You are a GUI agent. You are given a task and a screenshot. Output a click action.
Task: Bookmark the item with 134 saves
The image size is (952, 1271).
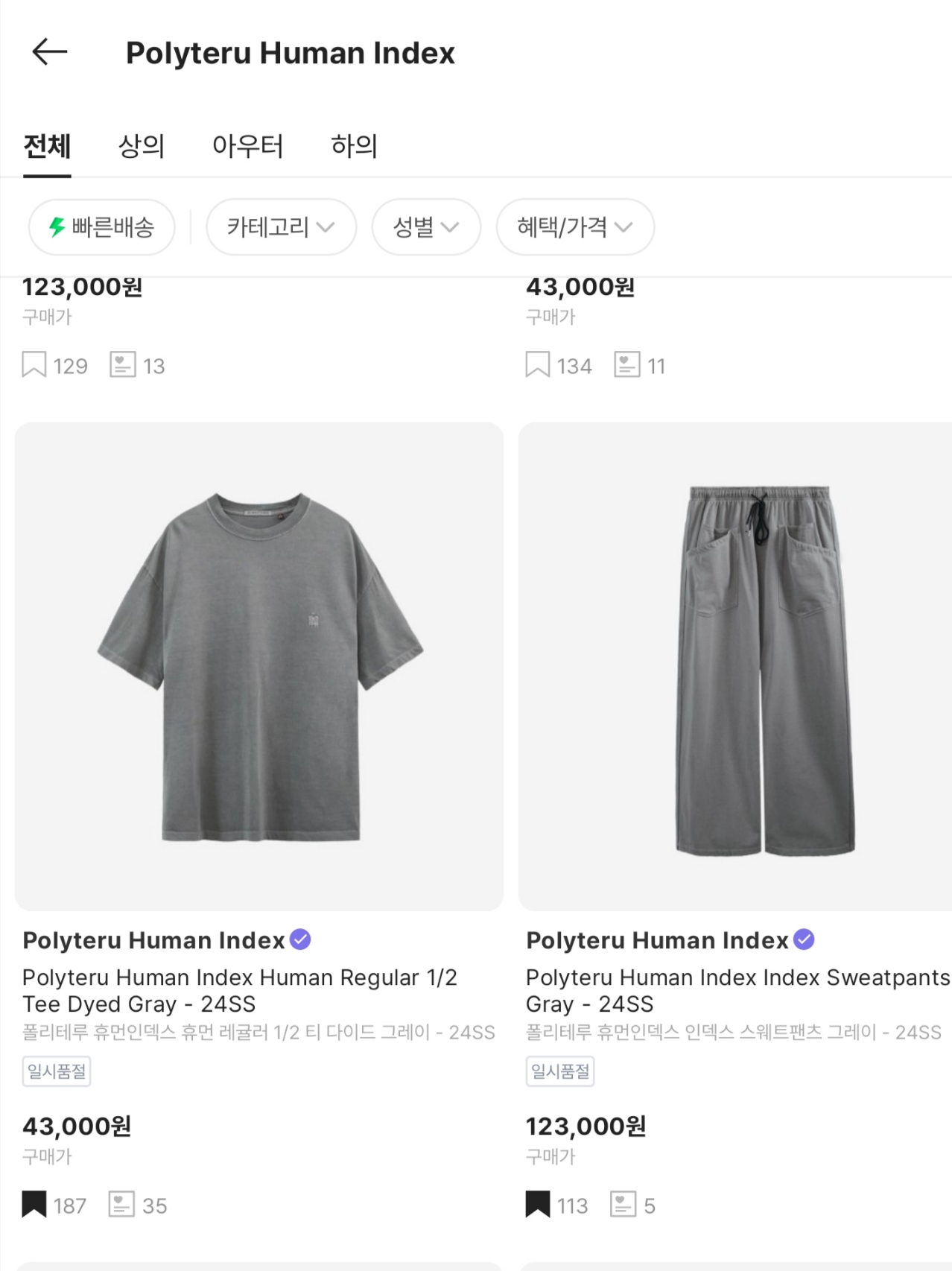[x=538, y=365]
